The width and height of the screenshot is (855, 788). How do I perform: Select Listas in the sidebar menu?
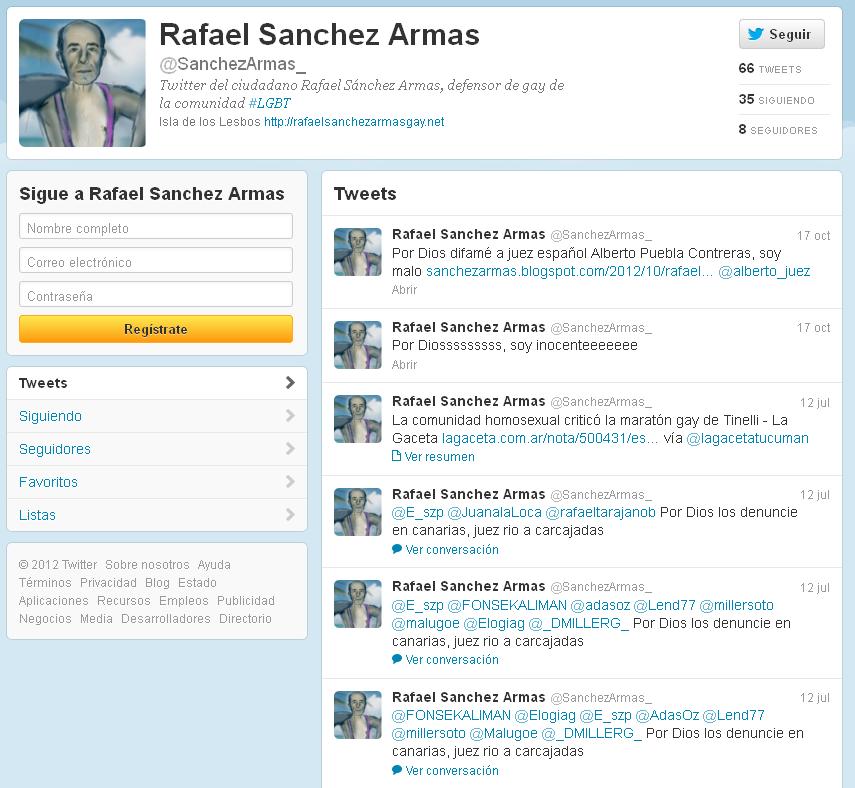click(157, 515)
